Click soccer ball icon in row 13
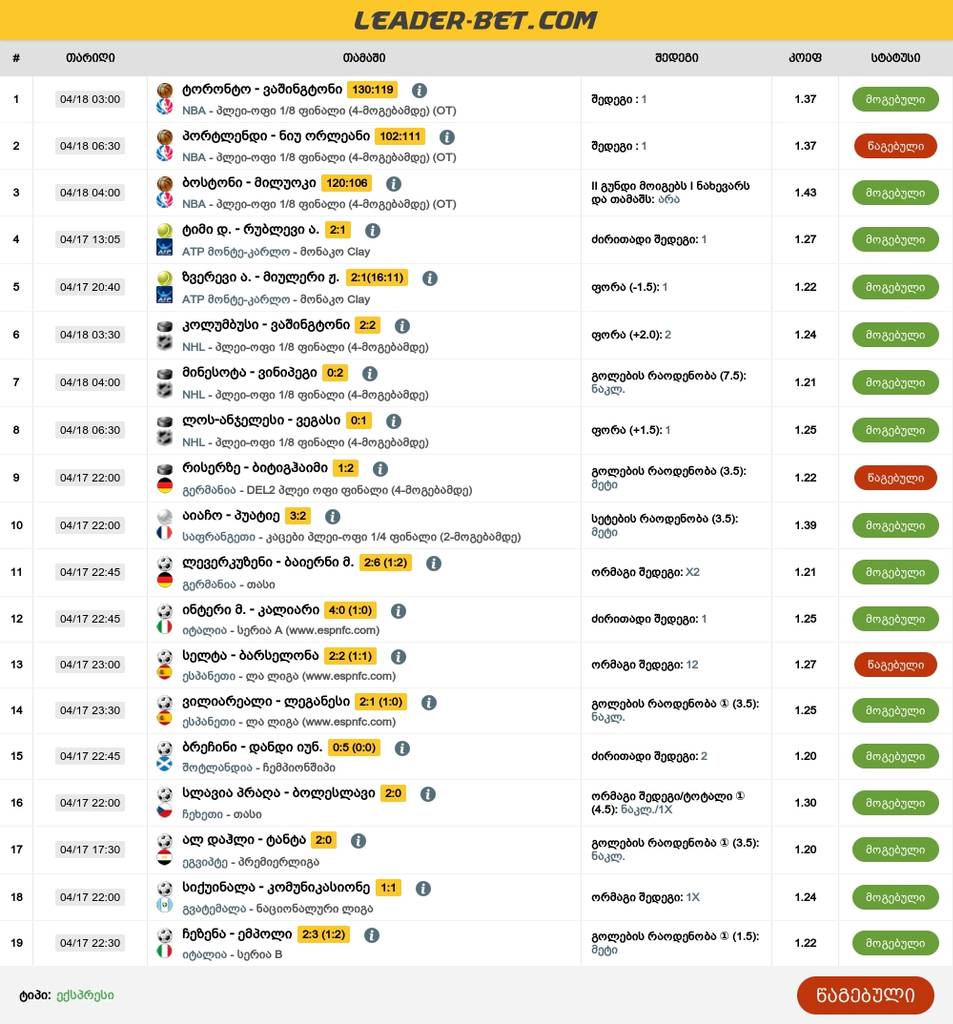Image resolution: width=953 pixels, height=1024 pixels. [x=165, y=656]
